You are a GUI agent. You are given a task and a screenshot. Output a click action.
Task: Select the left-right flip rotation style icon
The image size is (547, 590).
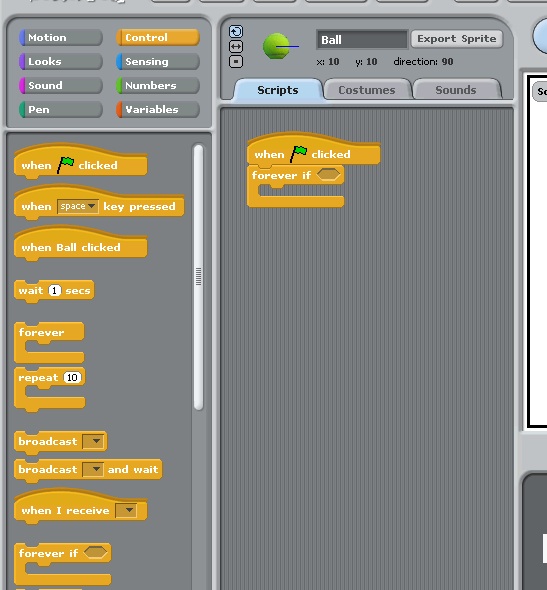pyautogui.click(x=236, y=47)
